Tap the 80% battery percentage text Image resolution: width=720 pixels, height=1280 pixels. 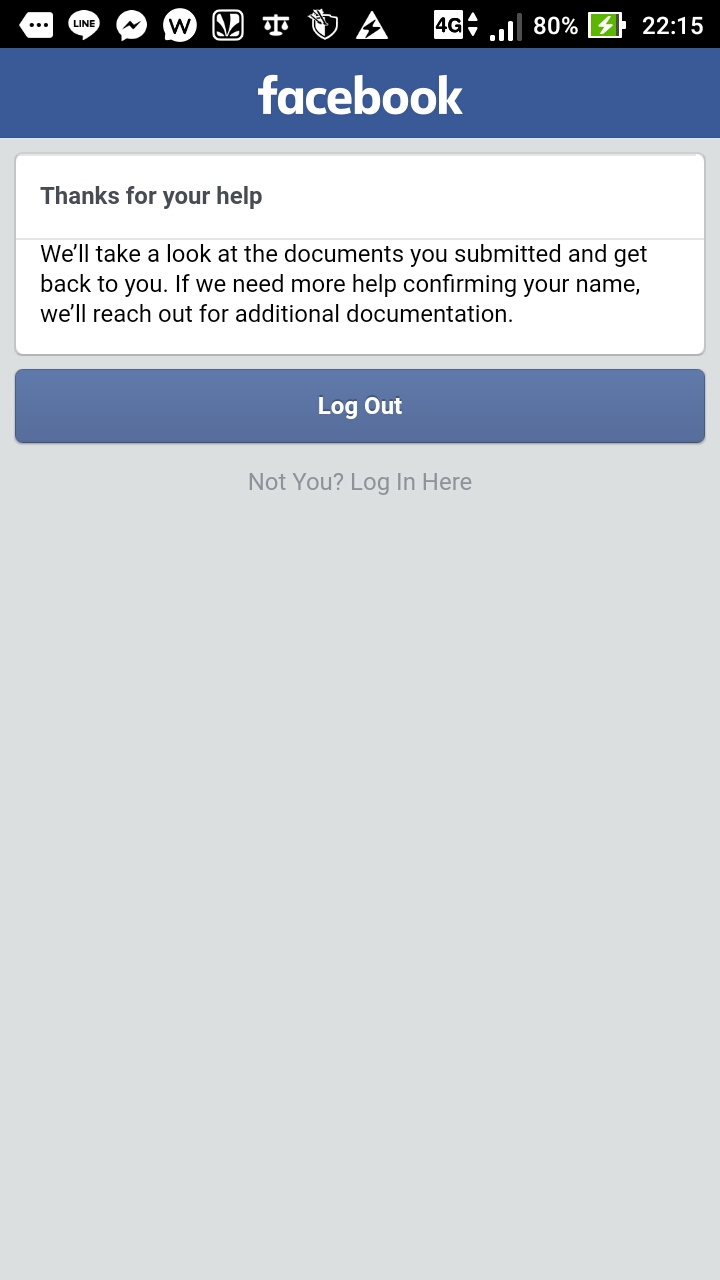click(555, 26)
